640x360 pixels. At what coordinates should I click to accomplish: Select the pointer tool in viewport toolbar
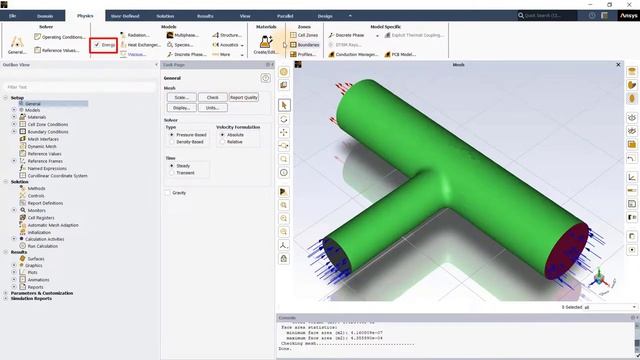point(284,105)
